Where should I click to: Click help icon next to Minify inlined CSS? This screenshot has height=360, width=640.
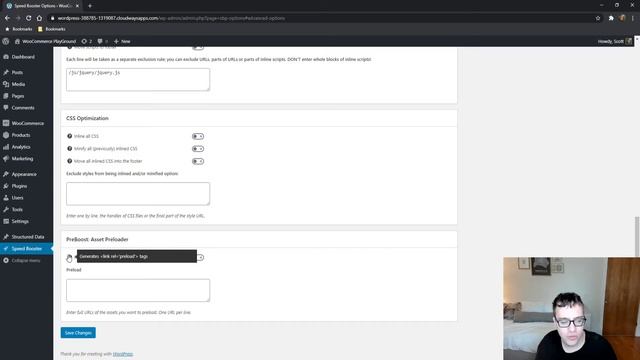[69, 149]
